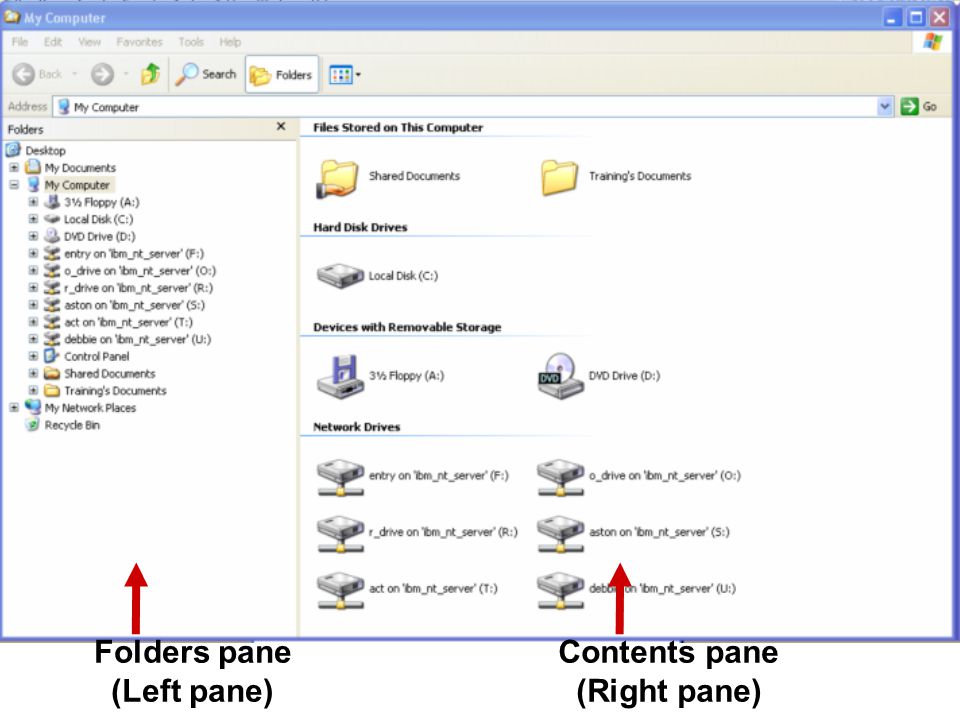Select entry on ibm_nt_server (F:) in tree
960x720 pixels.
click(134, 253)
